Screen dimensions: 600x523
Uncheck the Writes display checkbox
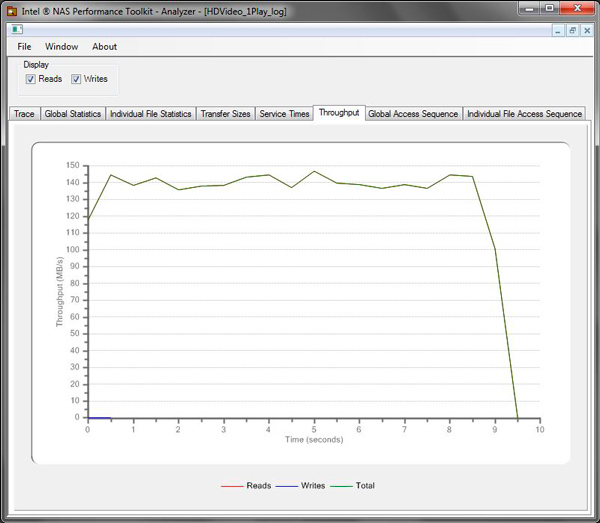click(76, 79)
